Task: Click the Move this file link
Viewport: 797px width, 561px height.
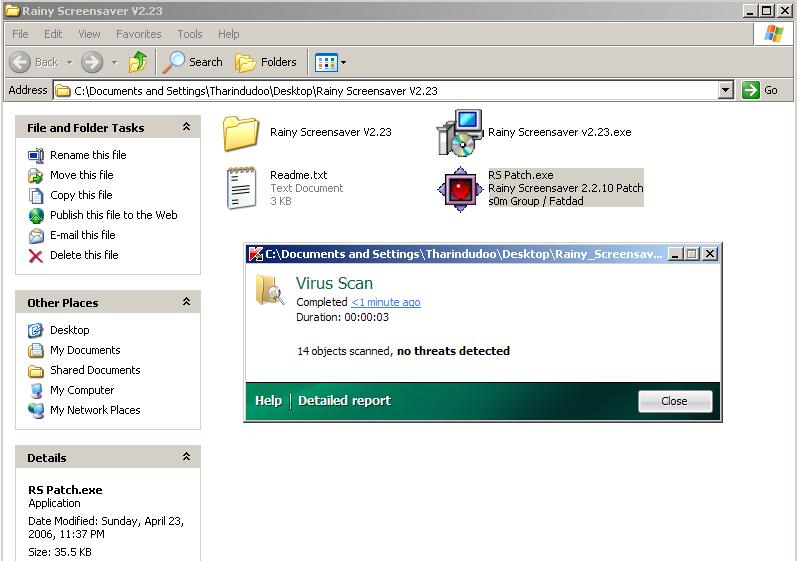Action: pos(82,175)
